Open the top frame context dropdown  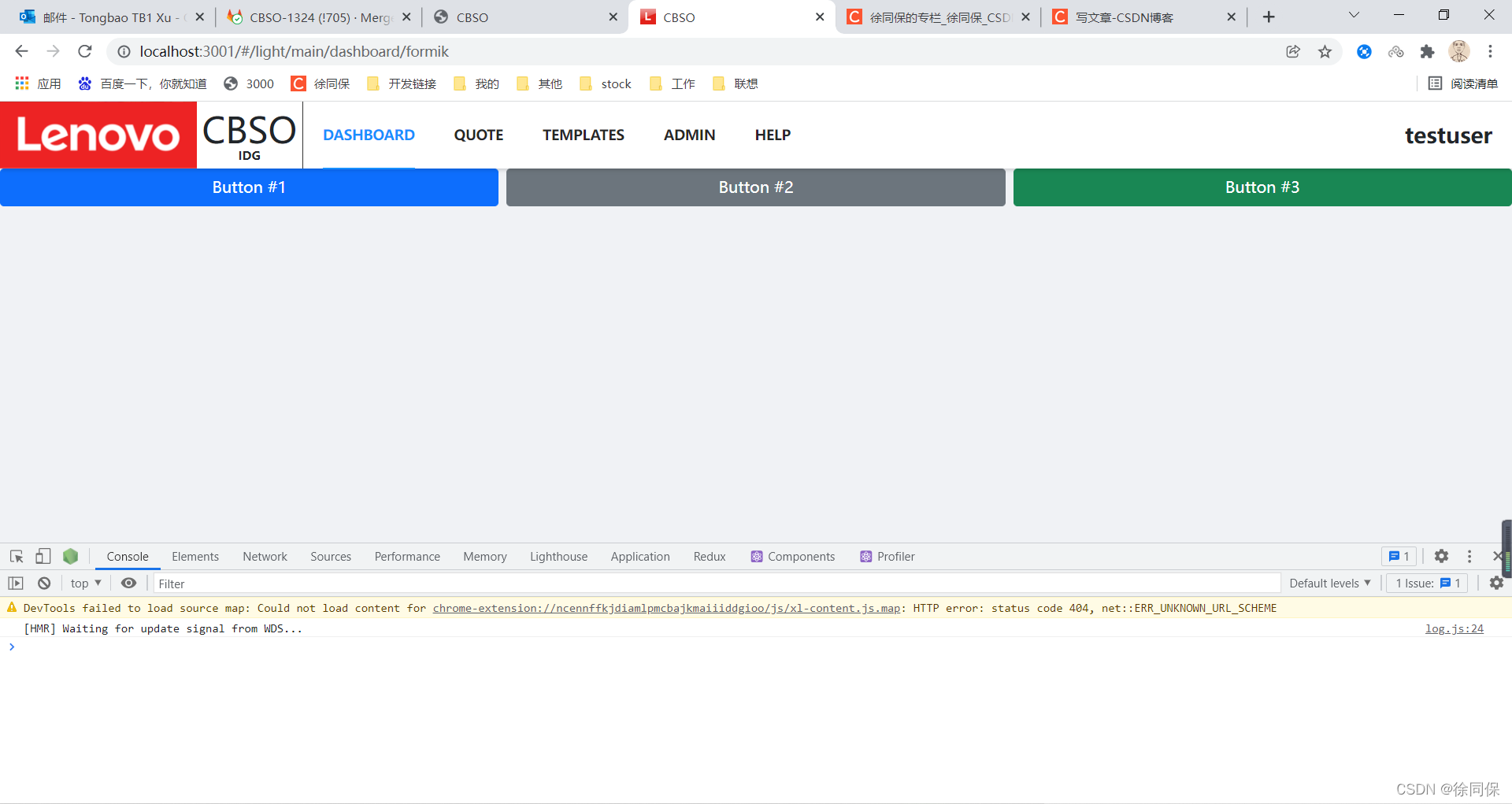(x=84, y=583)
